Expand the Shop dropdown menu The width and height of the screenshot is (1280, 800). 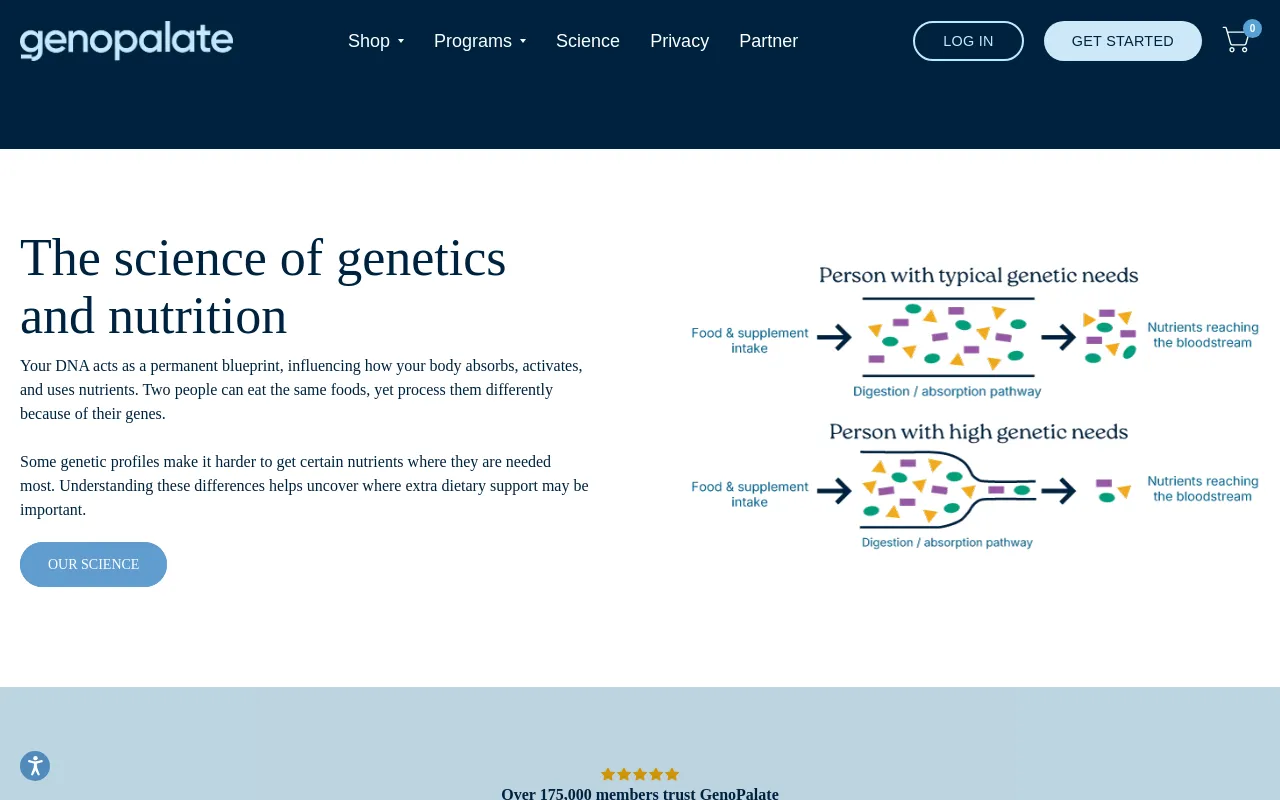(x=375, y=41)
